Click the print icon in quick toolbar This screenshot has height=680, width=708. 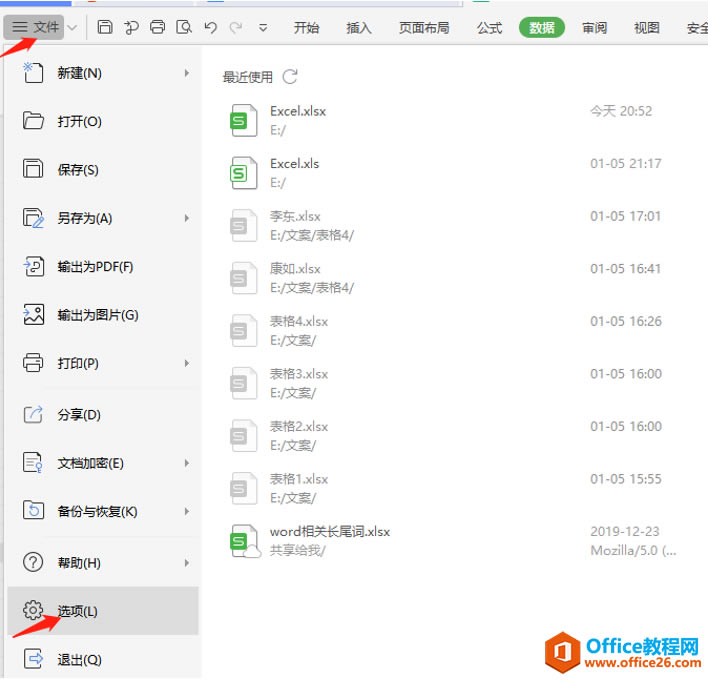157,27
